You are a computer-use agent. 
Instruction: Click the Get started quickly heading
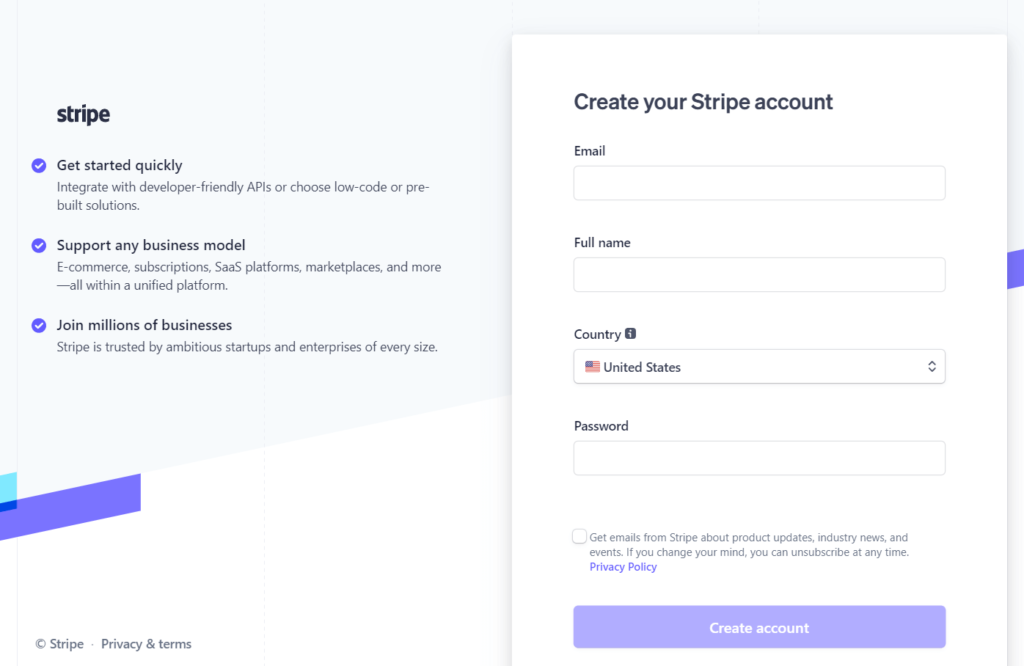pyautogui.click(x=119, y=165)
